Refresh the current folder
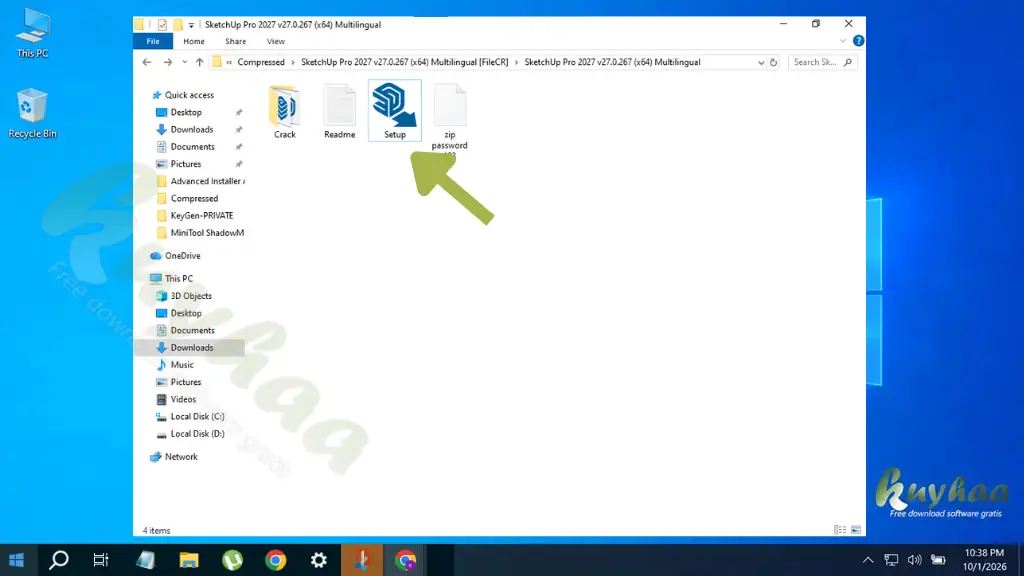Screen dimensions: 1024x576 click(x=773, y=63)
